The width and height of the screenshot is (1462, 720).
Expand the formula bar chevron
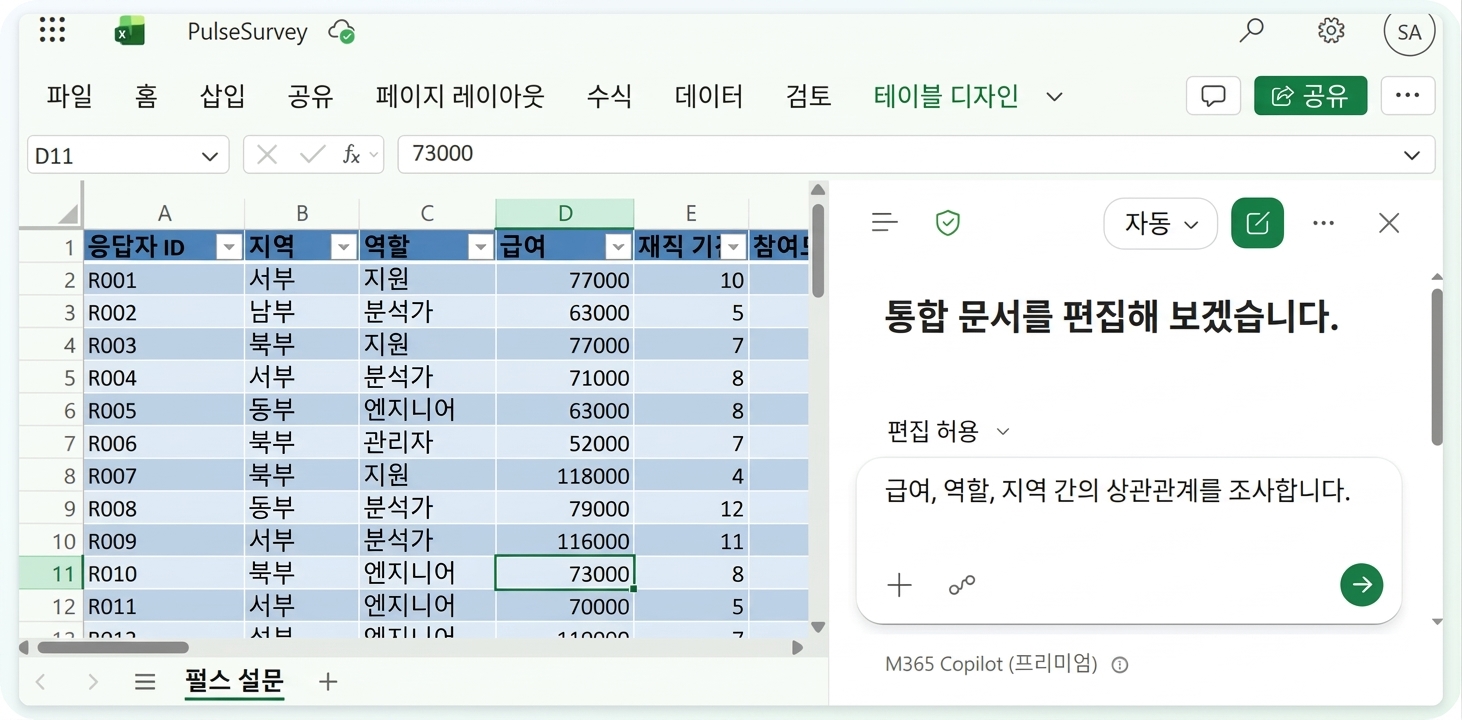1412,155
